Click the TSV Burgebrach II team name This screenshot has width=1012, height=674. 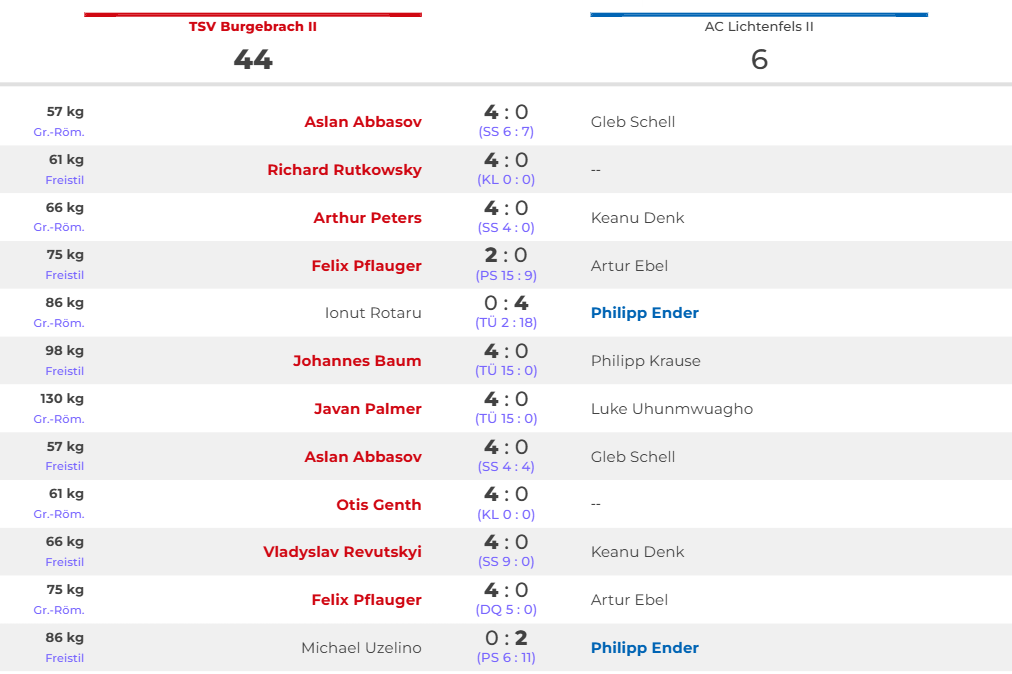(x=252, y=27)
